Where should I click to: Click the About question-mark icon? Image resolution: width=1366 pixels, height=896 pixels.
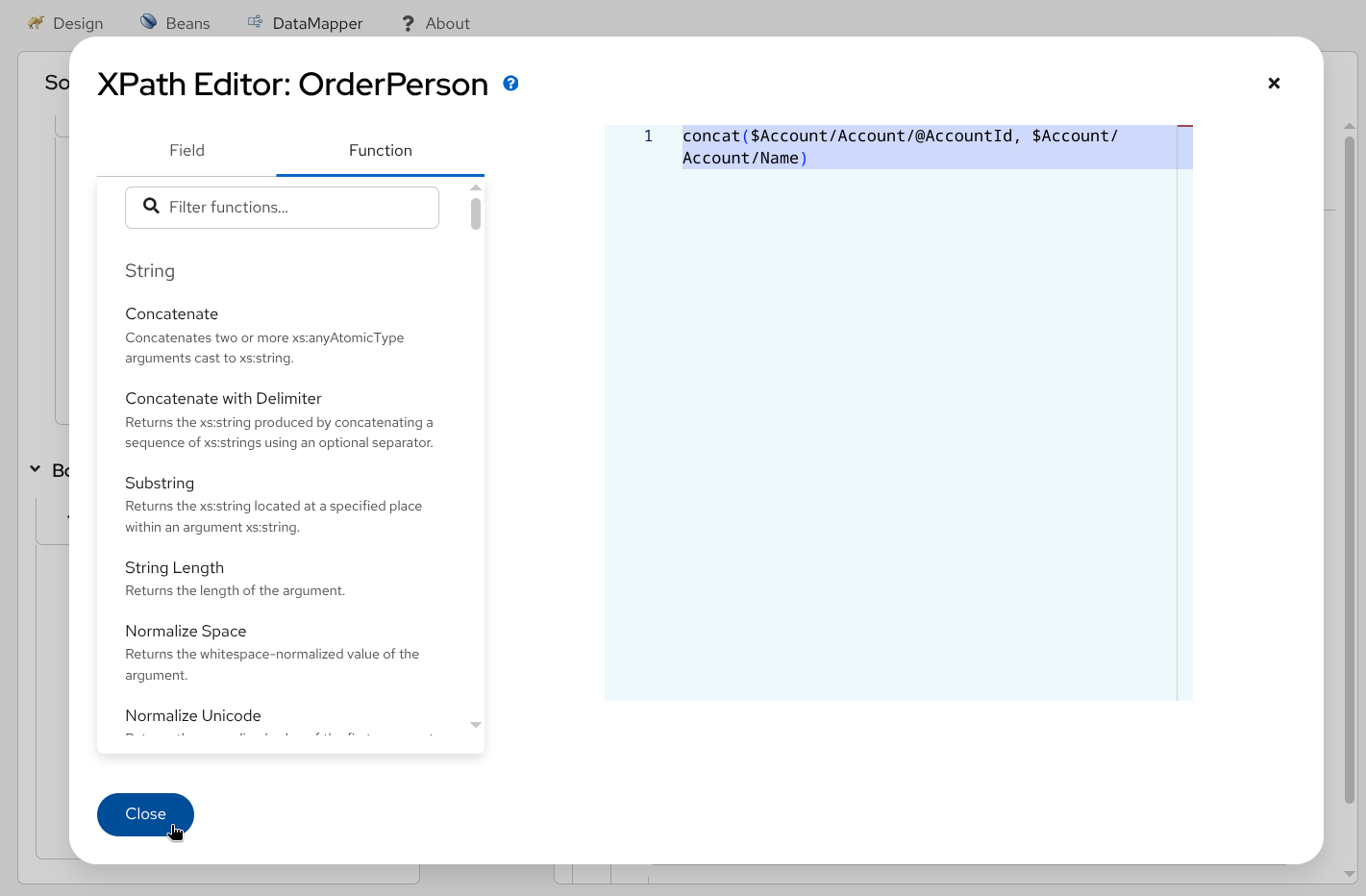pos(408,22)
